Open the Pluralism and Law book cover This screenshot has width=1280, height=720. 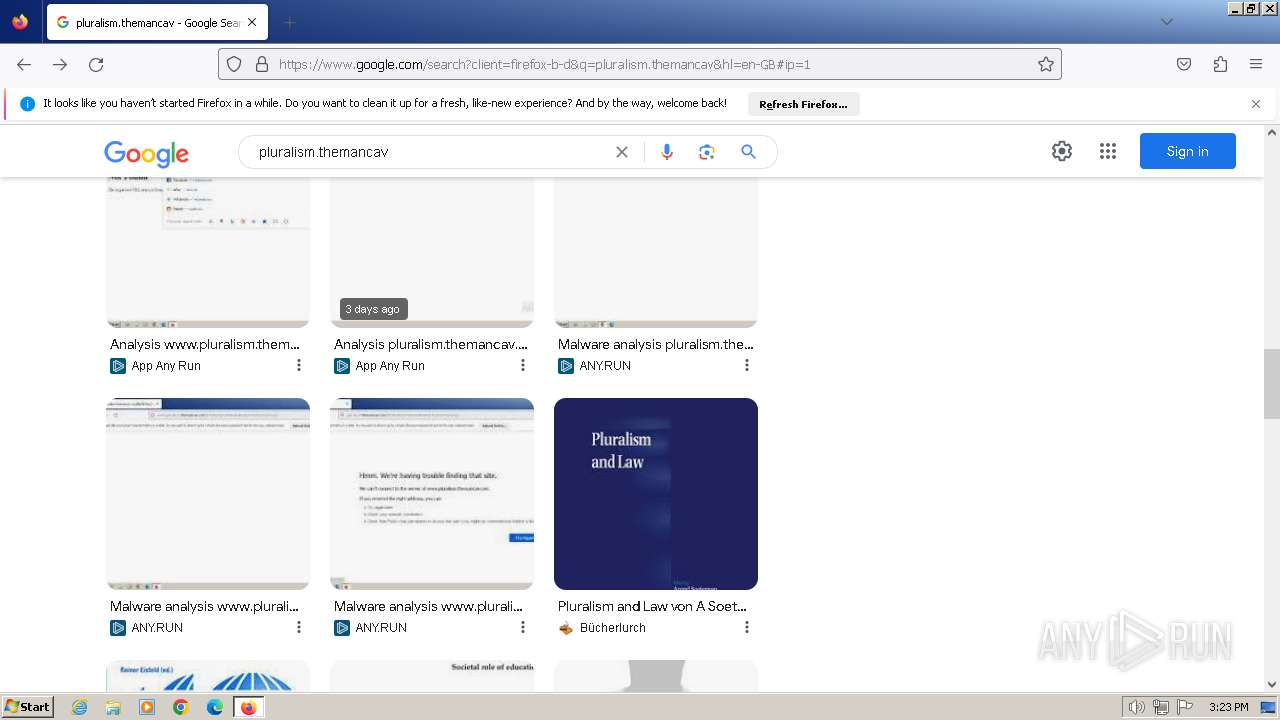point(656,494)
